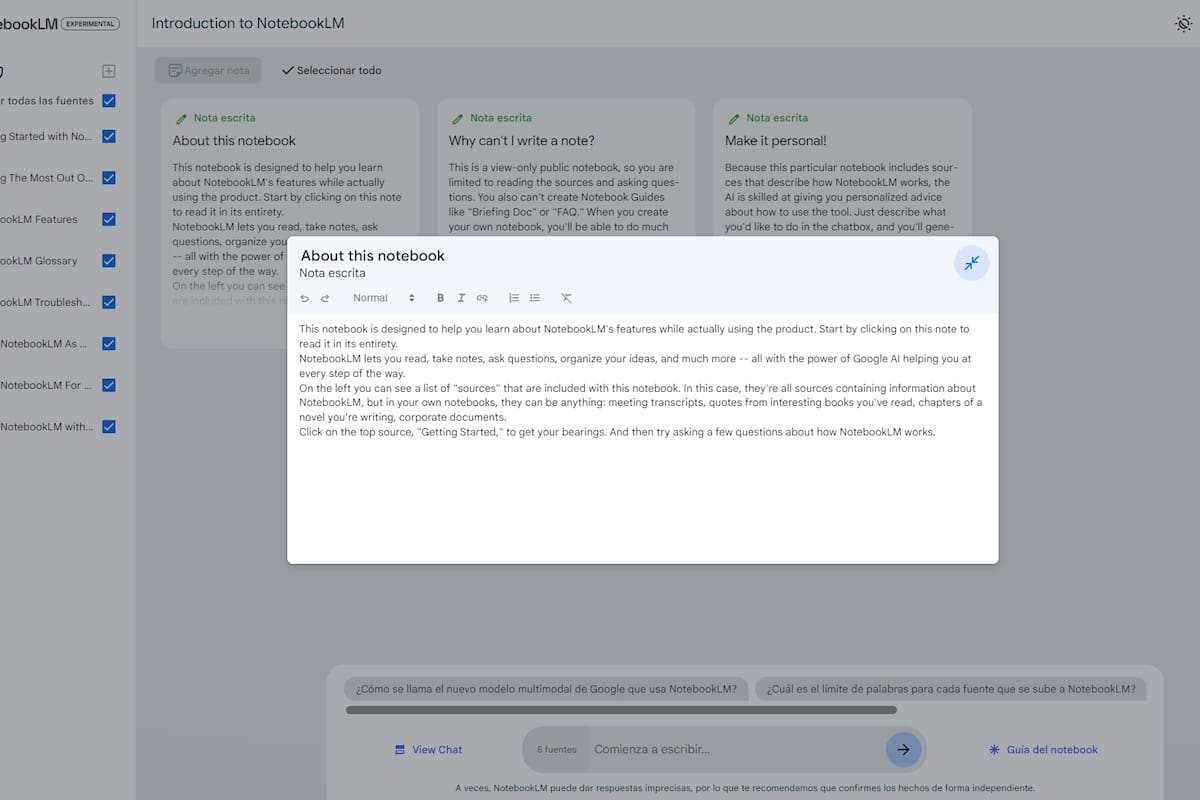Screen dimensions: 1200x800
Task: Toggle dark mode from the top-right icon
Action: pyautogui.click(x=1183, y=22)
